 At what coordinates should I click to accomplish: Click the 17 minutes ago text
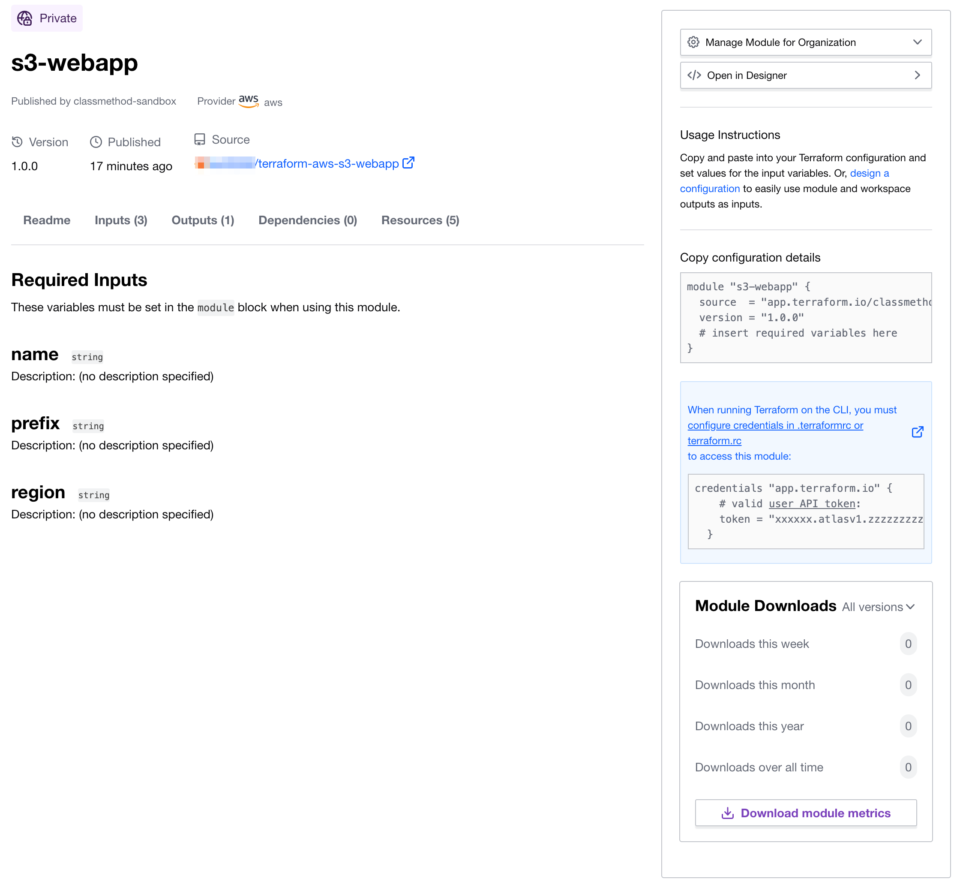click(131, 166)
